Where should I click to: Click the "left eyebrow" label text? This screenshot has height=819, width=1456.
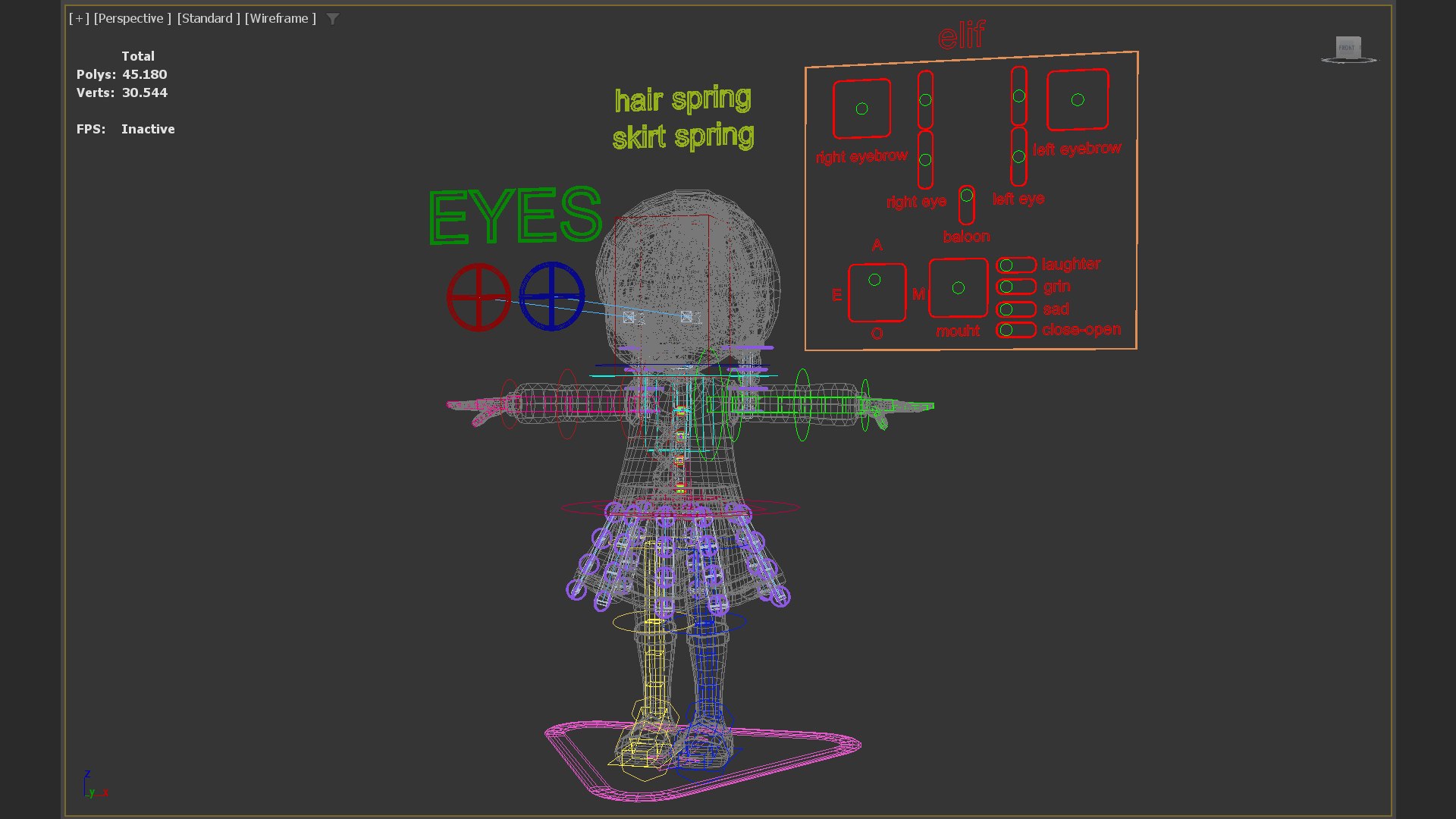coord(1077,149)
